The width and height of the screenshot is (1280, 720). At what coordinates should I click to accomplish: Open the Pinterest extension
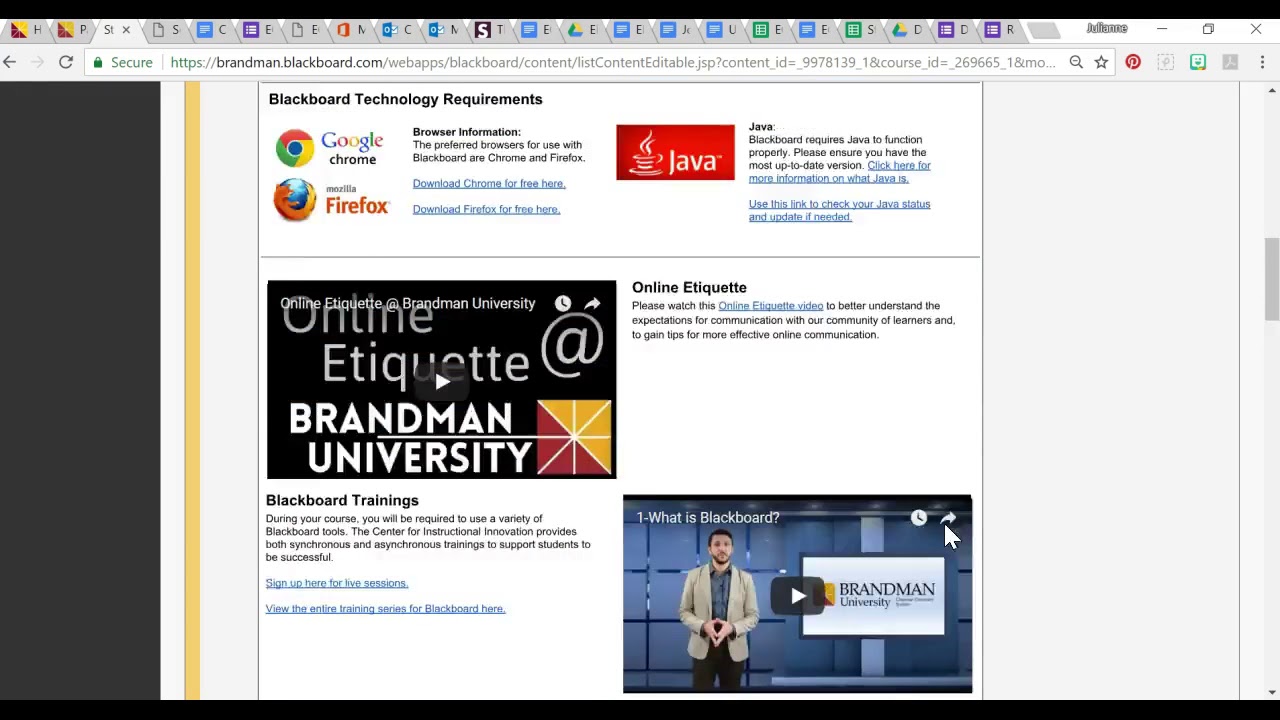coord(1133,62)
